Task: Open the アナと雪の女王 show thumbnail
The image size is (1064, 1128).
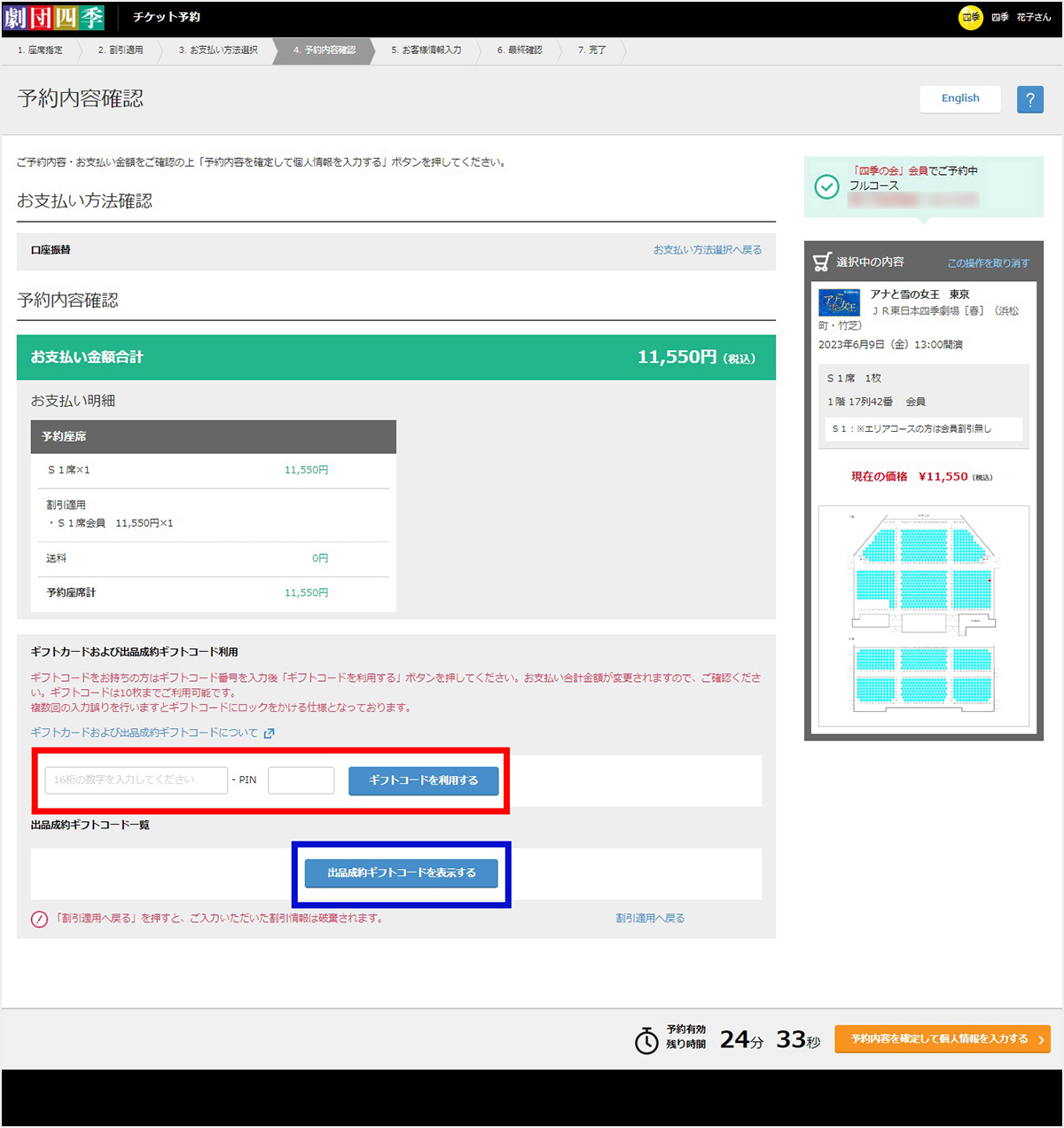Action: (839, 302)
